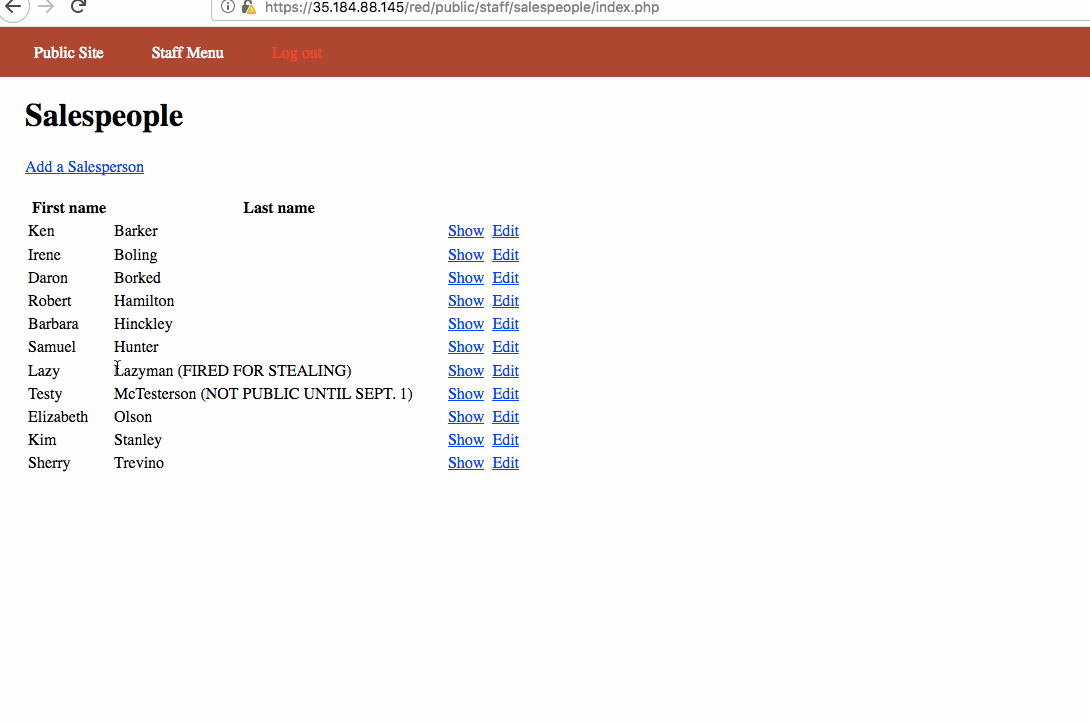
Task: Edit Irene Boling's record
Action: pos(505,255)
